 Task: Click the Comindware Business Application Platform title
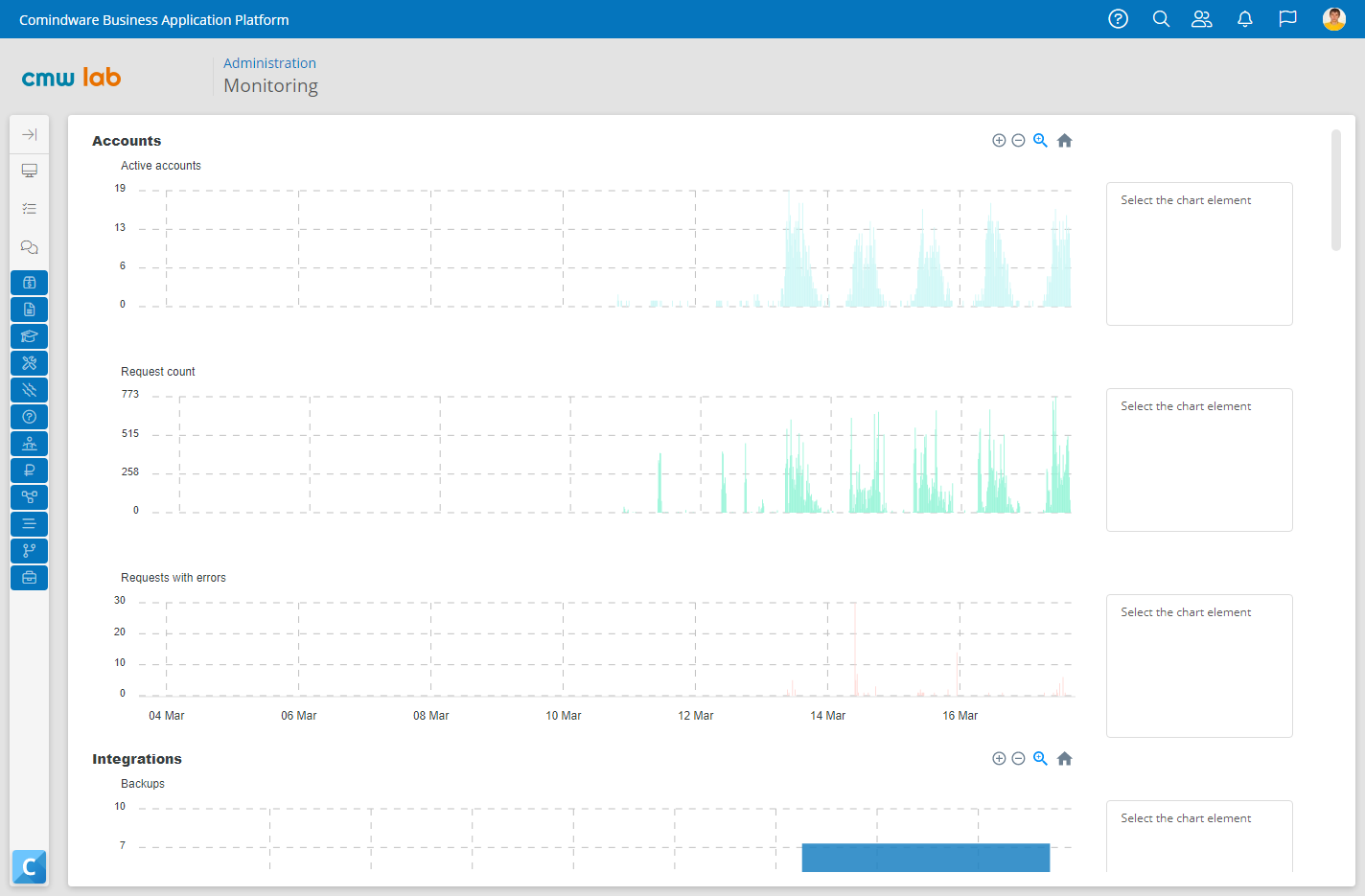154,19
